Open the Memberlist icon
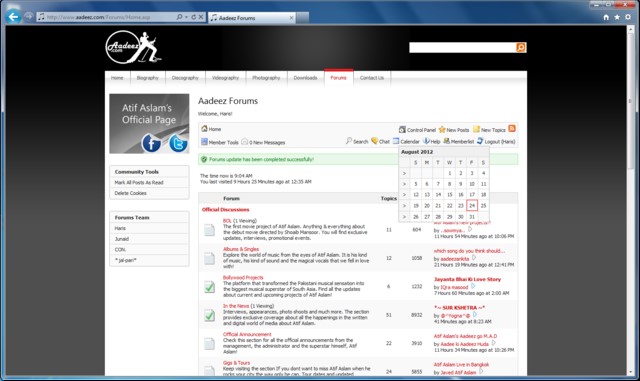640x381 pixels. (447, 141)
